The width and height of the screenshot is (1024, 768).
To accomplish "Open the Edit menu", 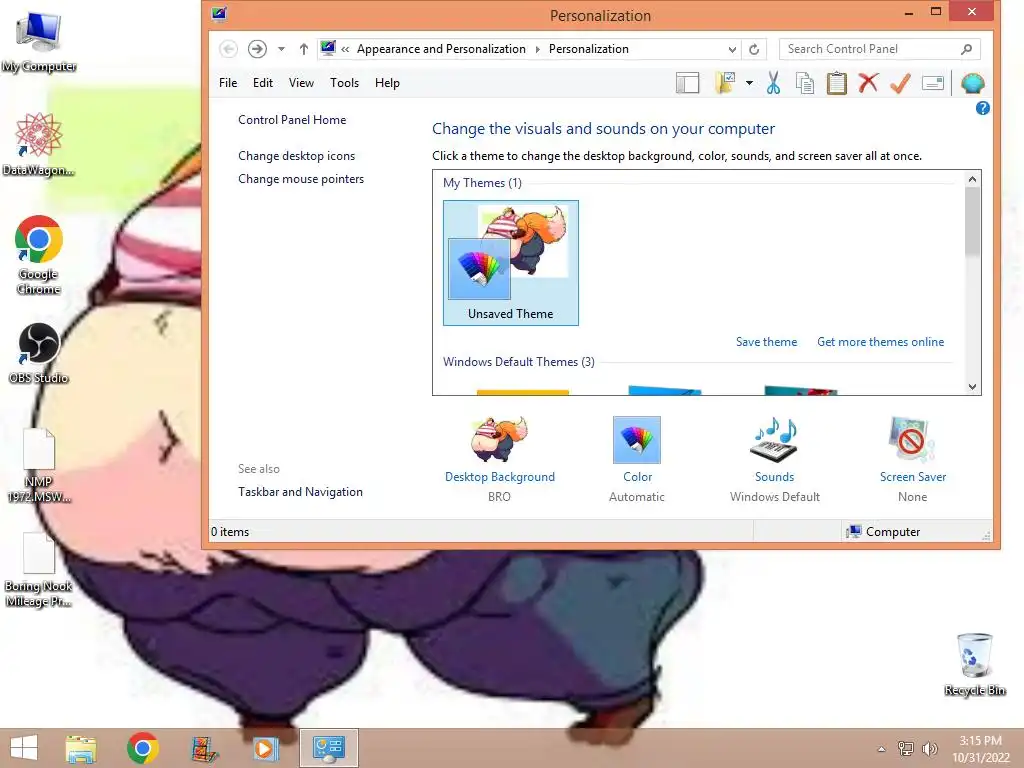I will 263,83.
